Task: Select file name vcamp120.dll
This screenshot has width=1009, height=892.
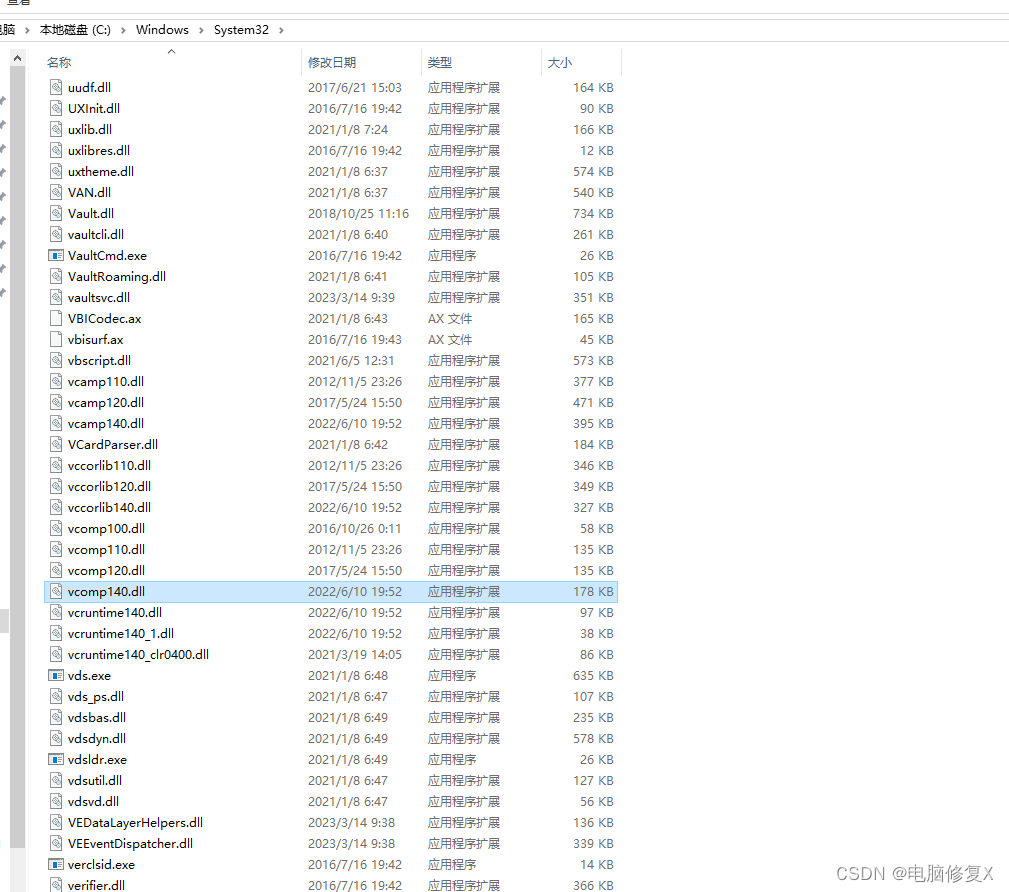Action: pos(106,403)
